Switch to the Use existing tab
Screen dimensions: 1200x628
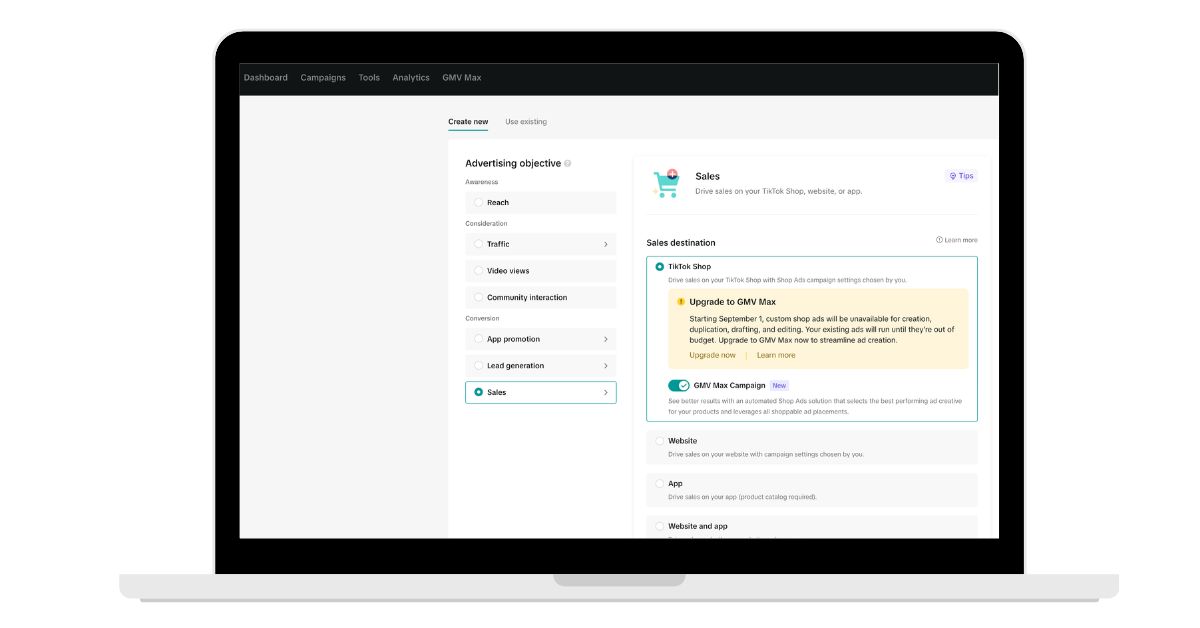[526, 122]
